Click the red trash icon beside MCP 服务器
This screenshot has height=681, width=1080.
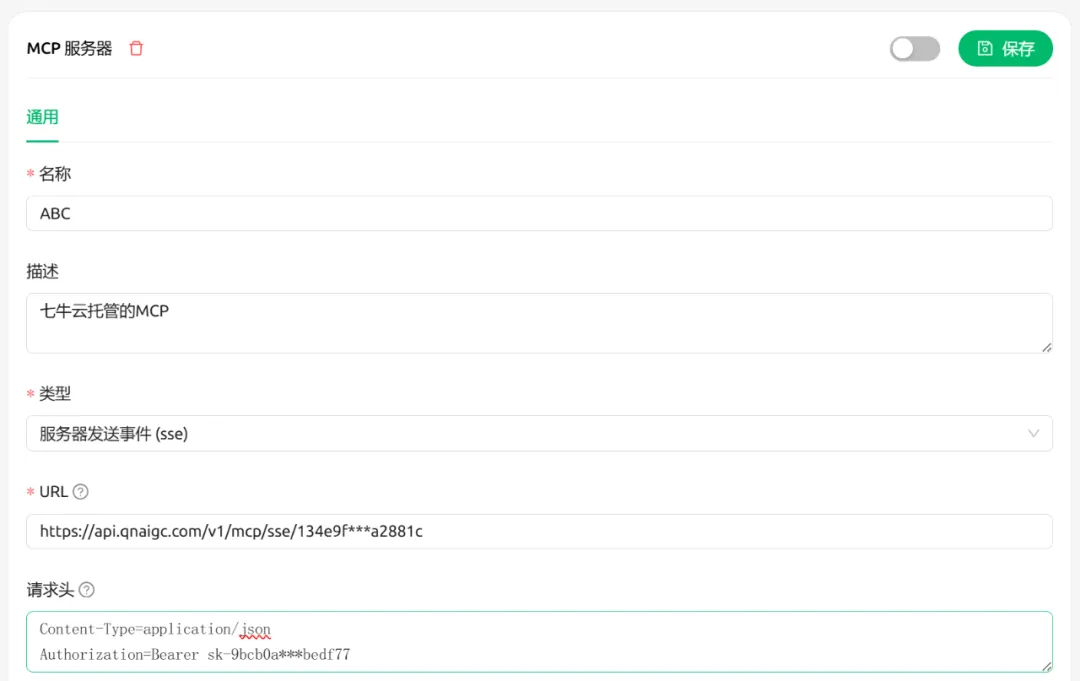tap(136, 48)
